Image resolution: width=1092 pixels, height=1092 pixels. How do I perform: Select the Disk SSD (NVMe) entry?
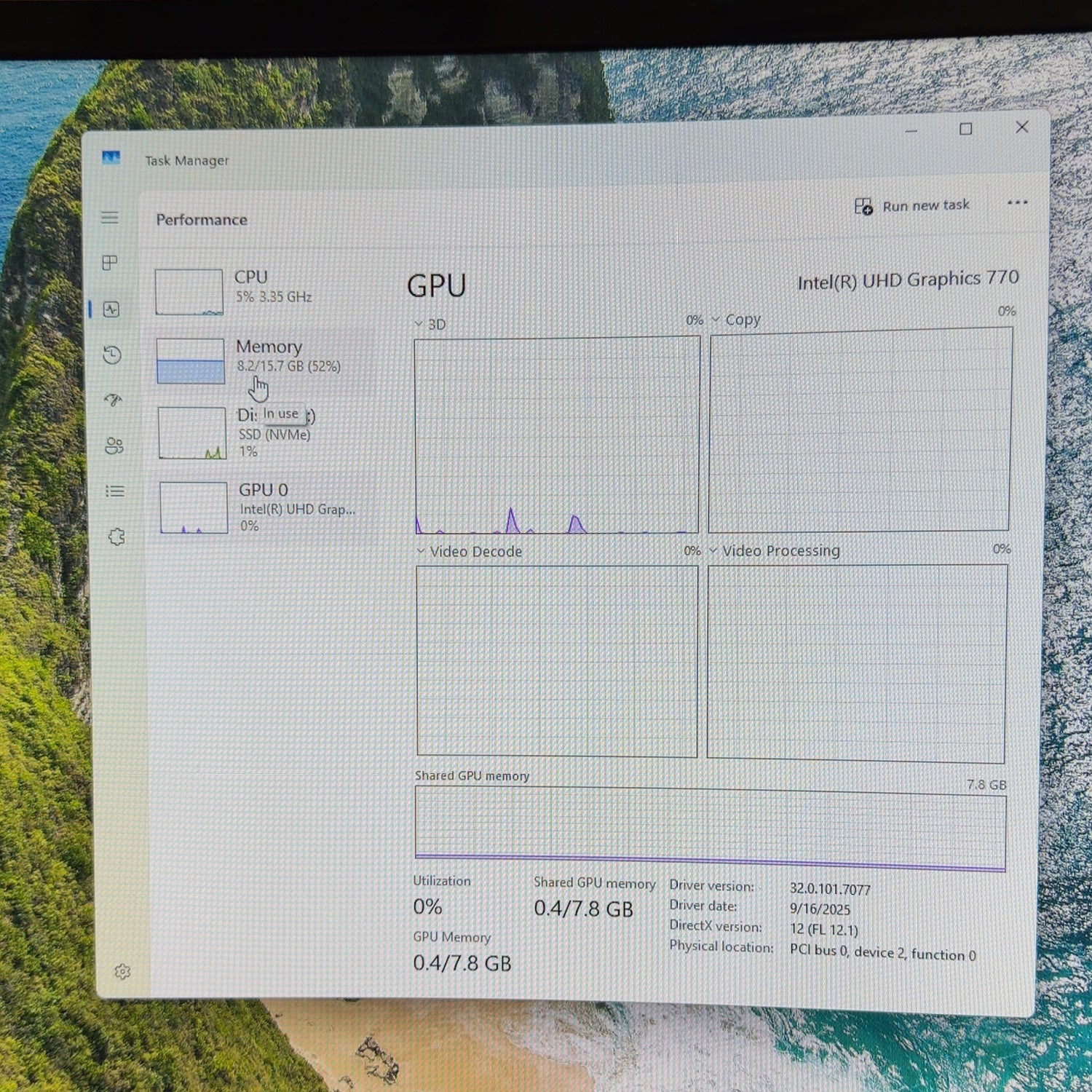click(x=265, y=432)
